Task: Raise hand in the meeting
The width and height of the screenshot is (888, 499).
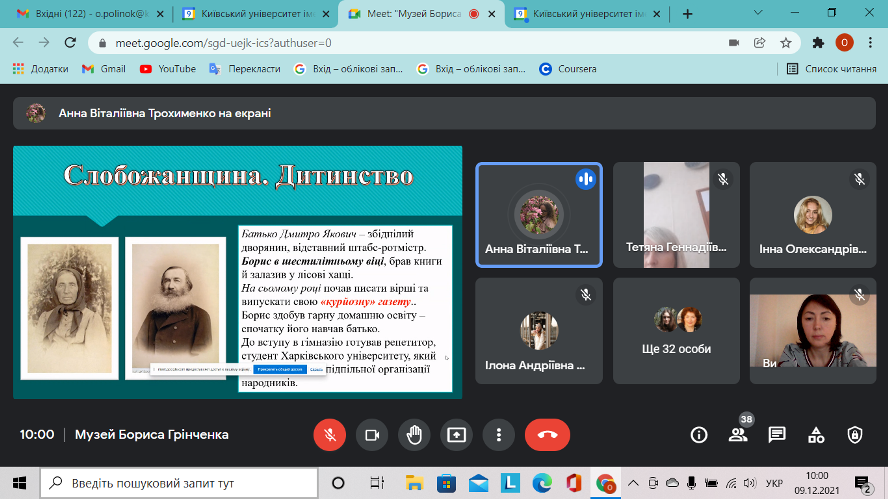Action: [414, 435]
